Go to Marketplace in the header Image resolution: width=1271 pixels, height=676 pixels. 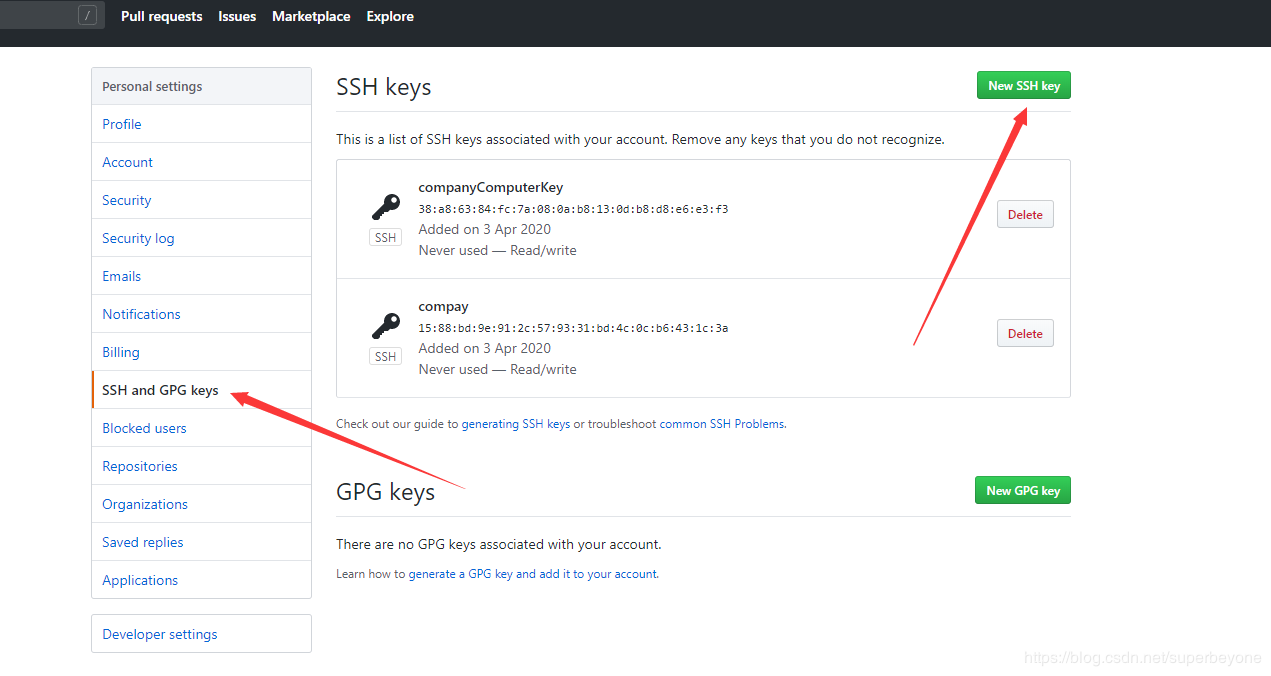click(x=311, y=17)
